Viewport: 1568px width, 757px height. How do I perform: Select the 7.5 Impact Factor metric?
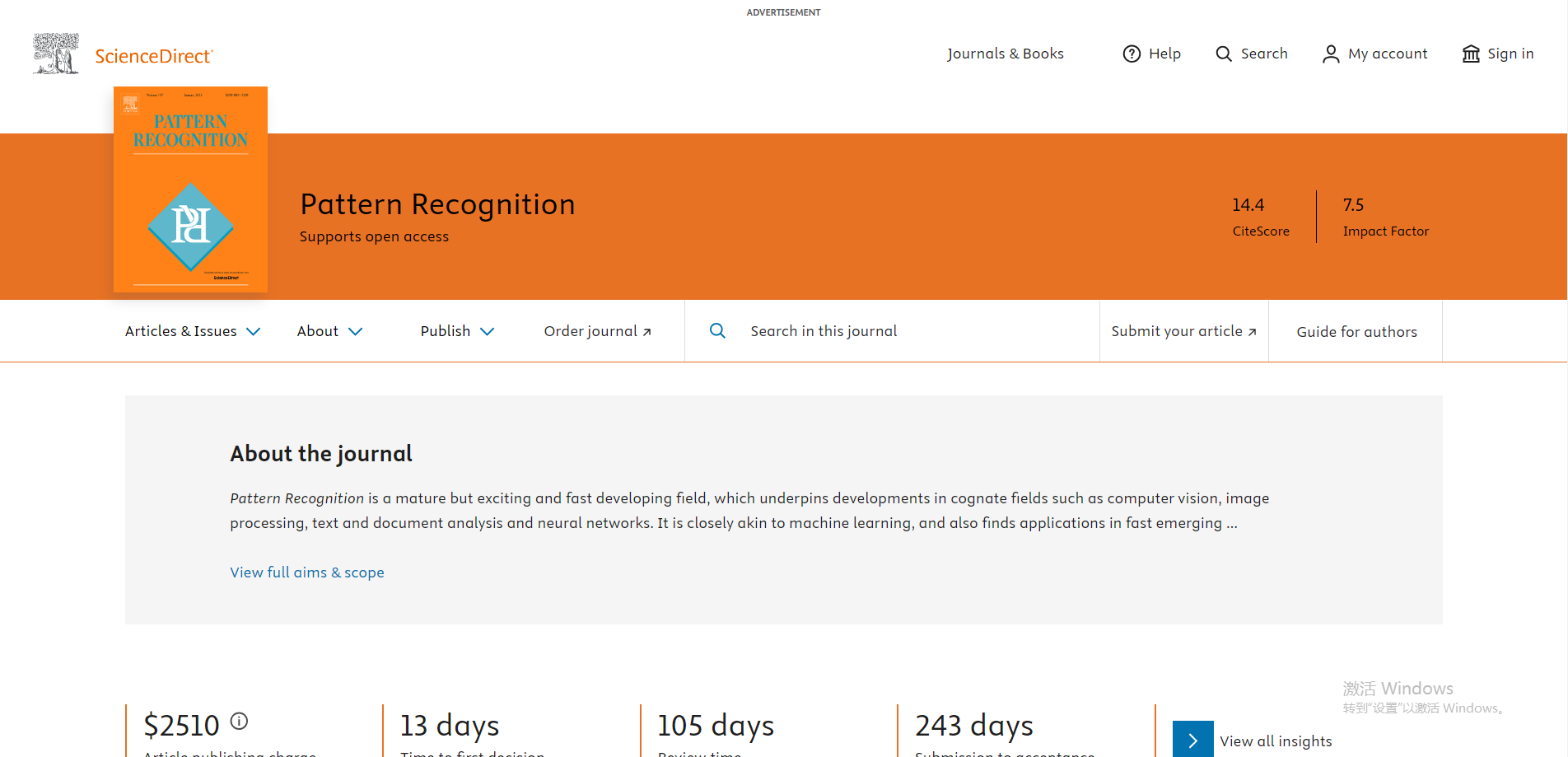pos(1386,217)
